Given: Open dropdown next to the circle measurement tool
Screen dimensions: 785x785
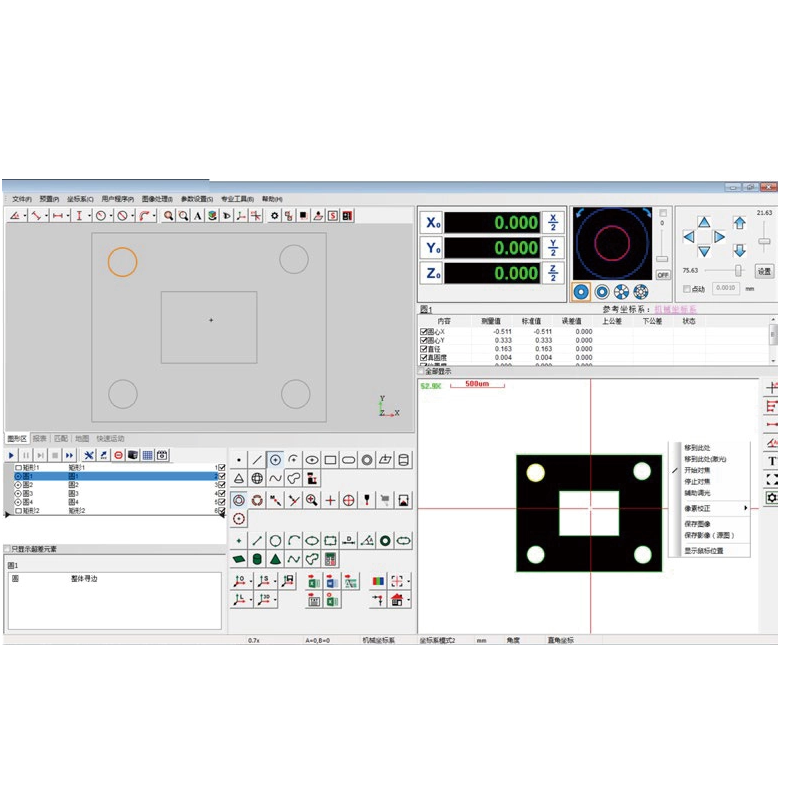Looking at the screenshot, I should [111, 216].
